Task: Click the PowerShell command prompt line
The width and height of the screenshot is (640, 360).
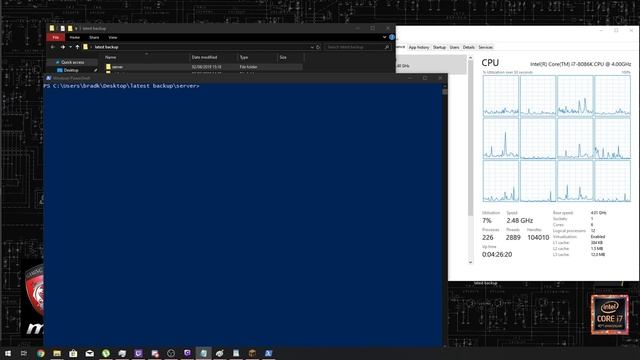Action: click(122, 86)
